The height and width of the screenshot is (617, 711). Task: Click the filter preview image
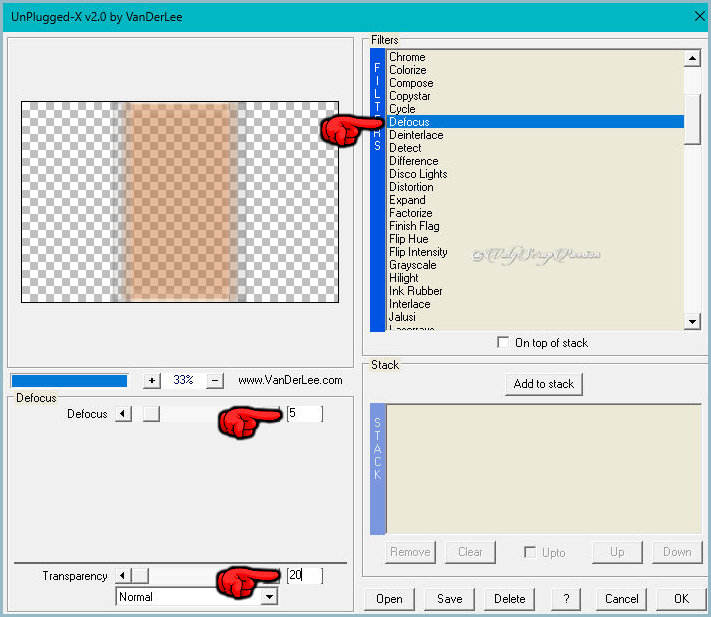click(x=180, y=202)
